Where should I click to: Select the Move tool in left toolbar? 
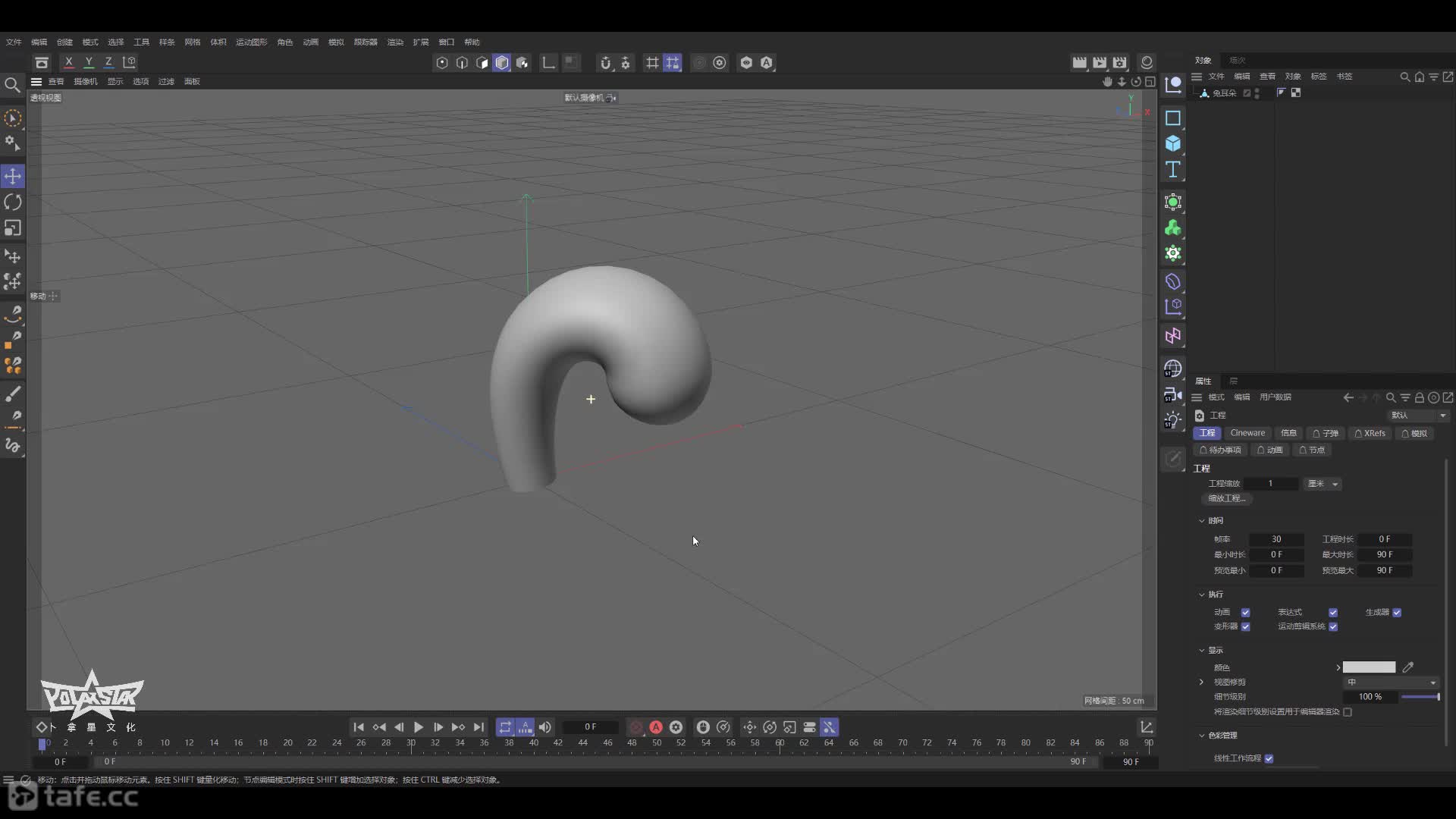(x=13, y=177)
